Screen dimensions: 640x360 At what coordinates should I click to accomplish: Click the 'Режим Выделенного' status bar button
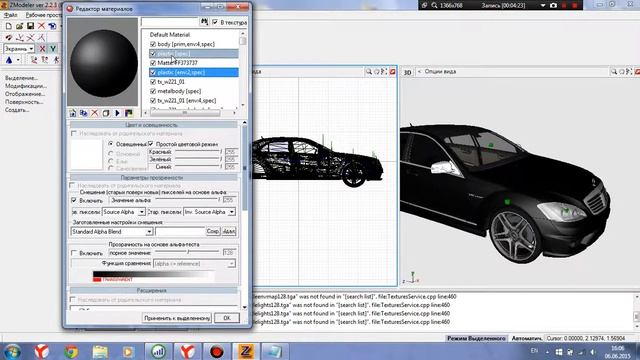click(476, 338)
